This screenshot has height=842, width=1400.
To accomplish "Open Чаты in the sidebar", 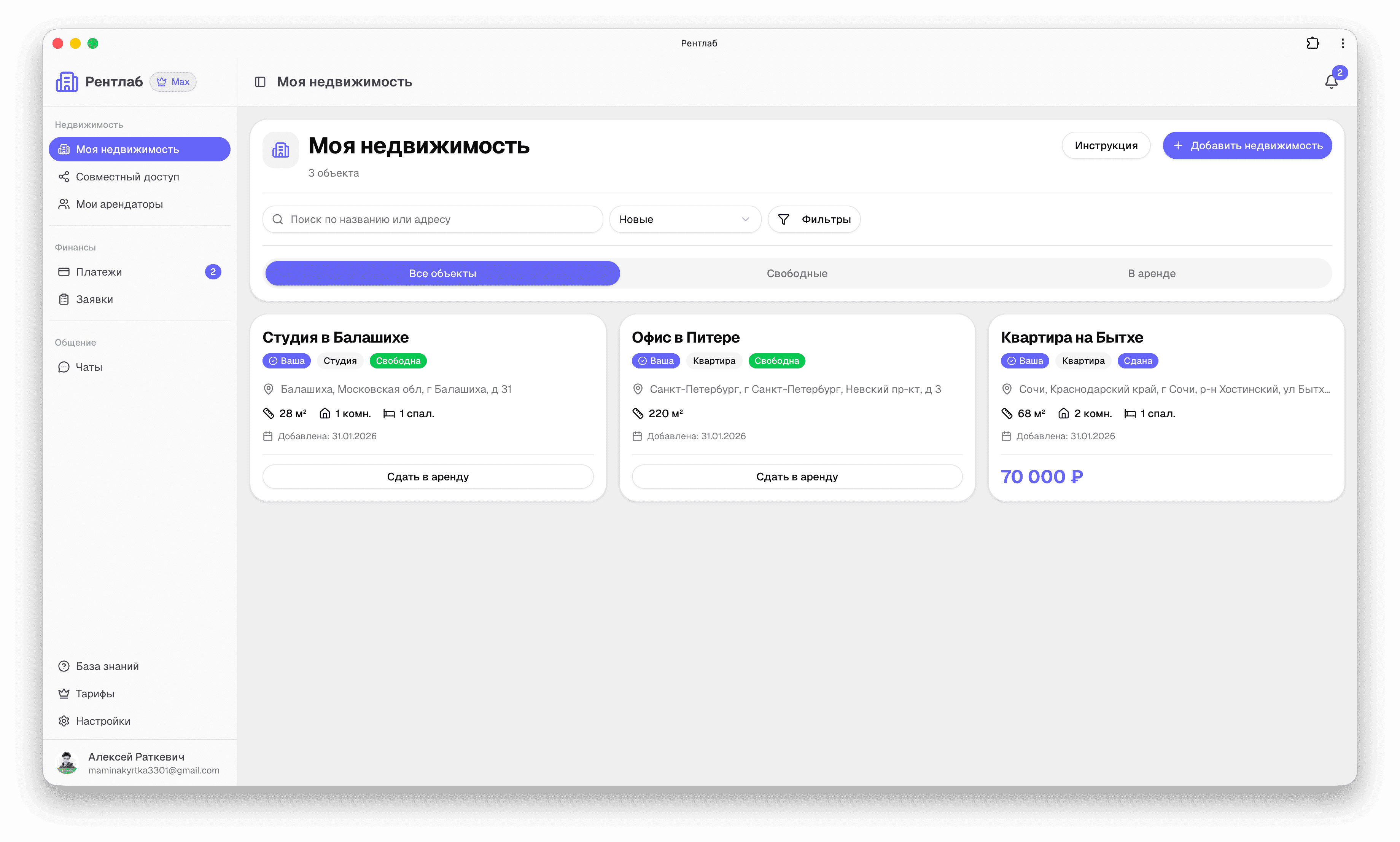I will tap(89, 367).
